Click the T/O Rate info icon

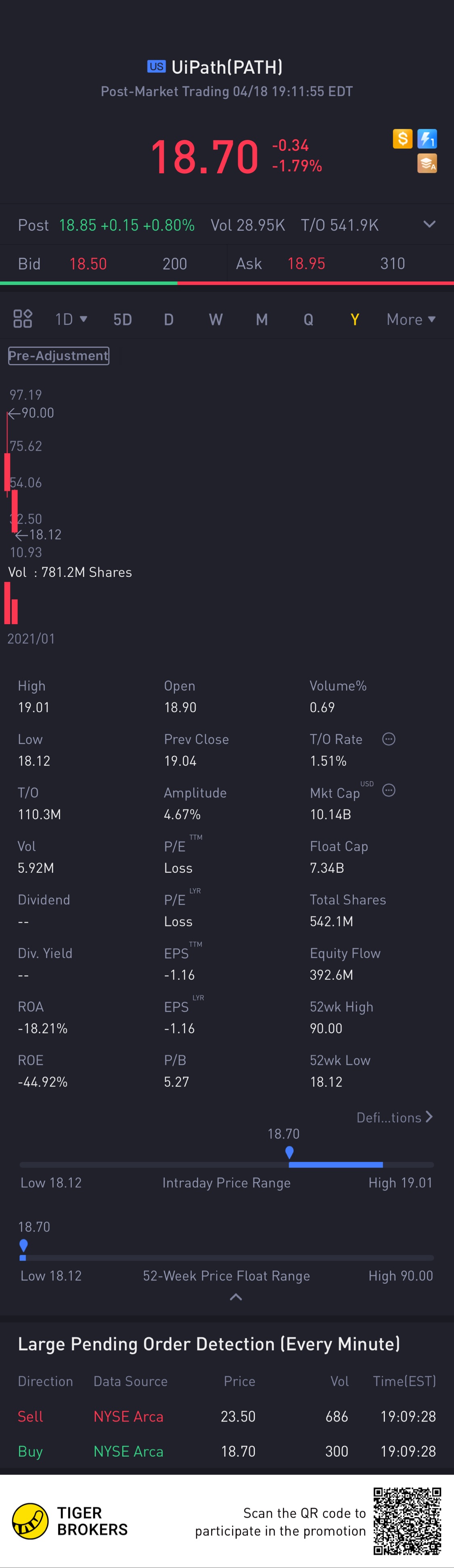coord(389,739)
